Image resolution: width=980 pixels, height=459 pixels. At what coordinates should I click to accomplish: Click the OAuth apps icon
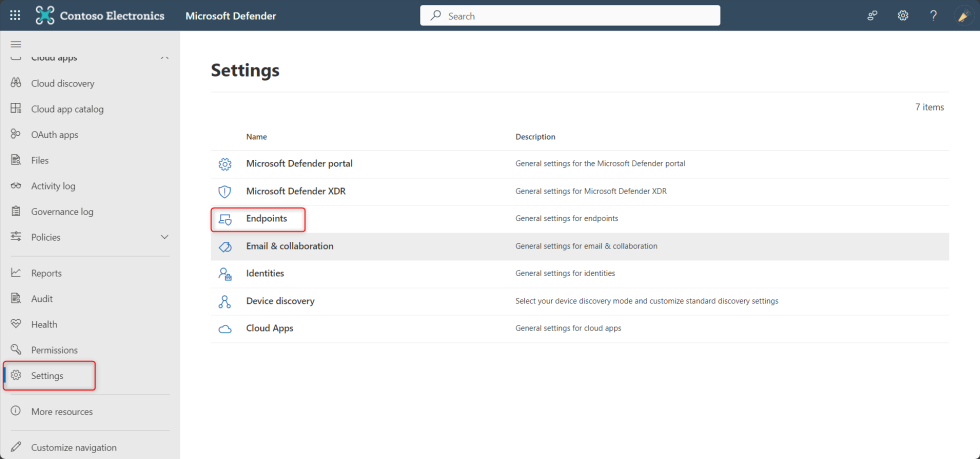pyautogui.click(x=17, y=134)
